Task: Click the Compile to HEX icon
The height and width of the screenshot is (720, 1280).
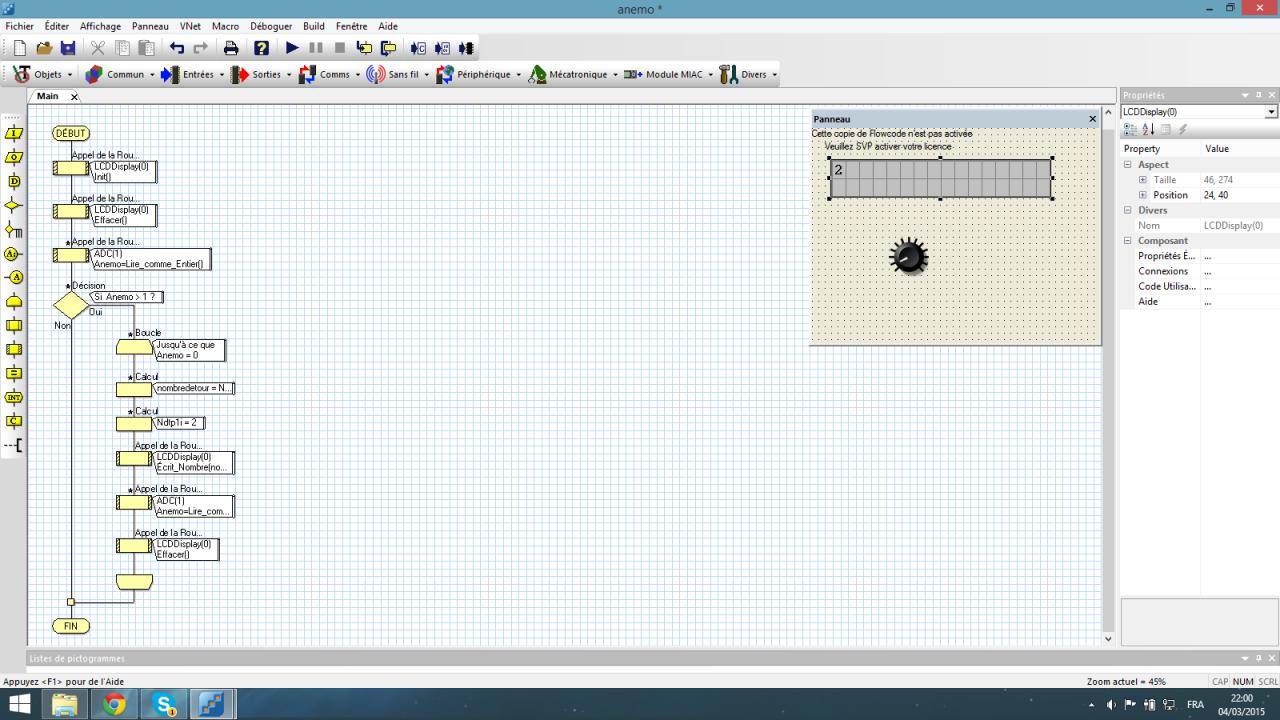Action: [x=442, y=48]
